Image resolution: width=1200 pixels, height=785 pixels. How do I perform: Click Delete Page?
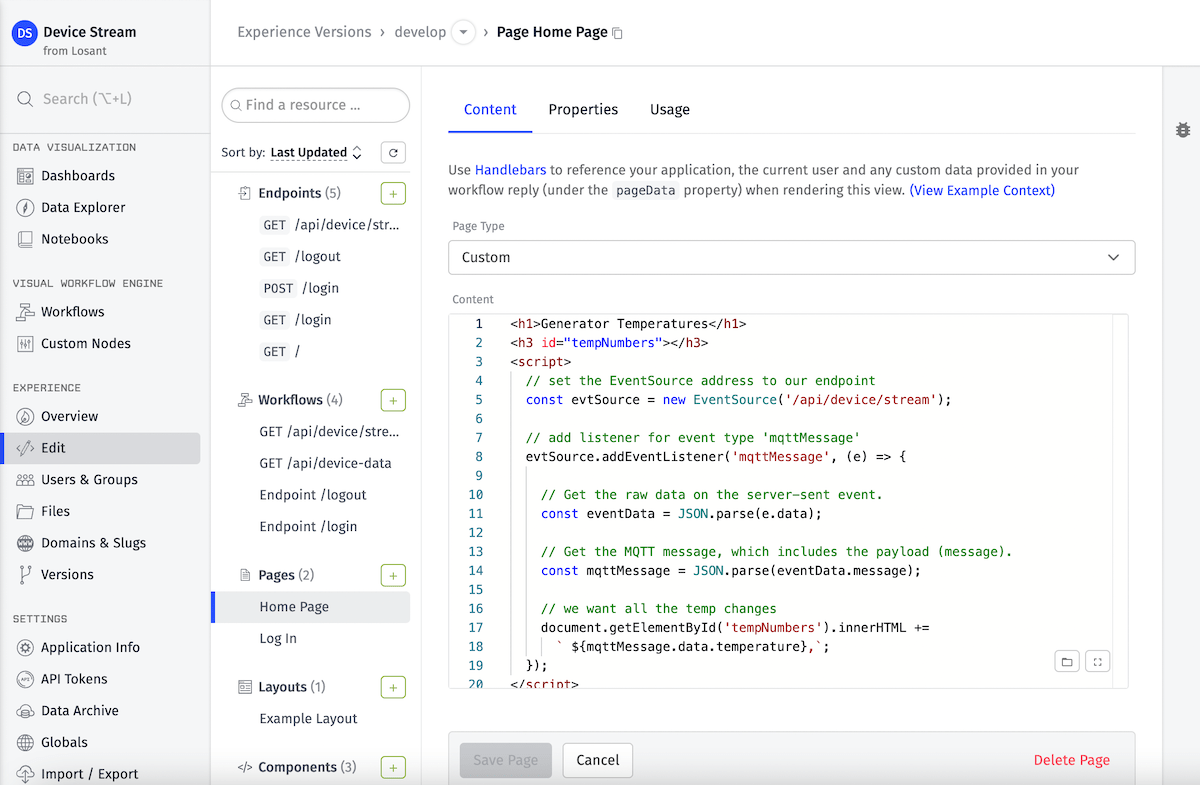[x=1072, y=760]
